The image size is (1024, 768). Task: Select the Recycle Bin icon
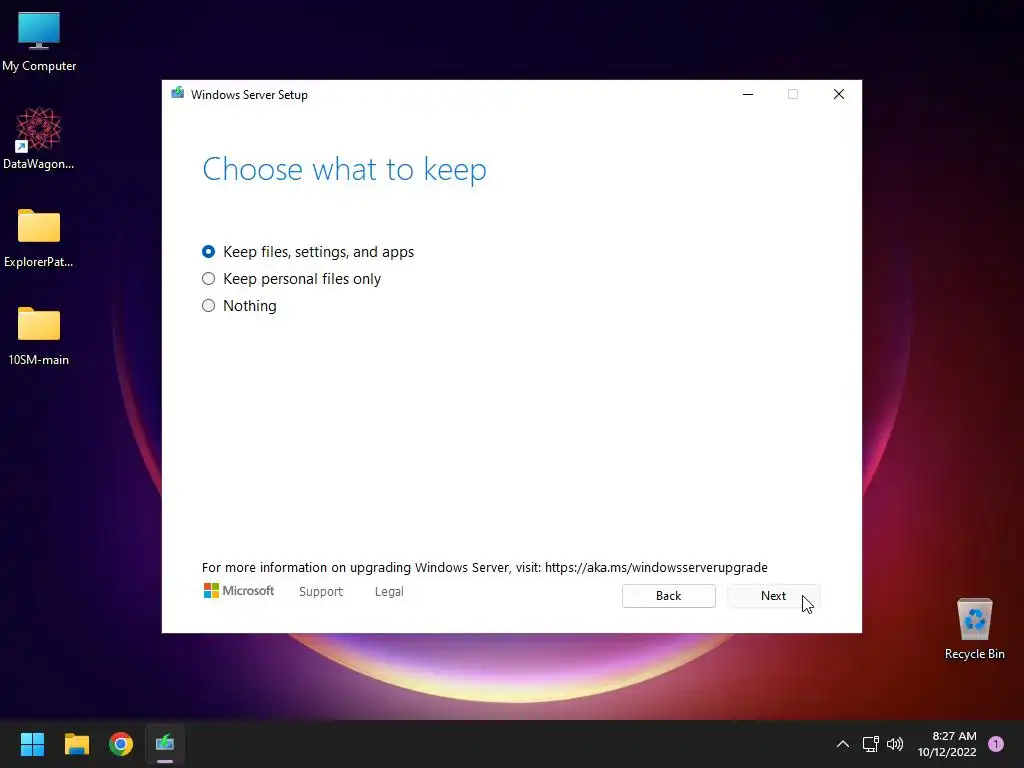(x=974, y=629)
